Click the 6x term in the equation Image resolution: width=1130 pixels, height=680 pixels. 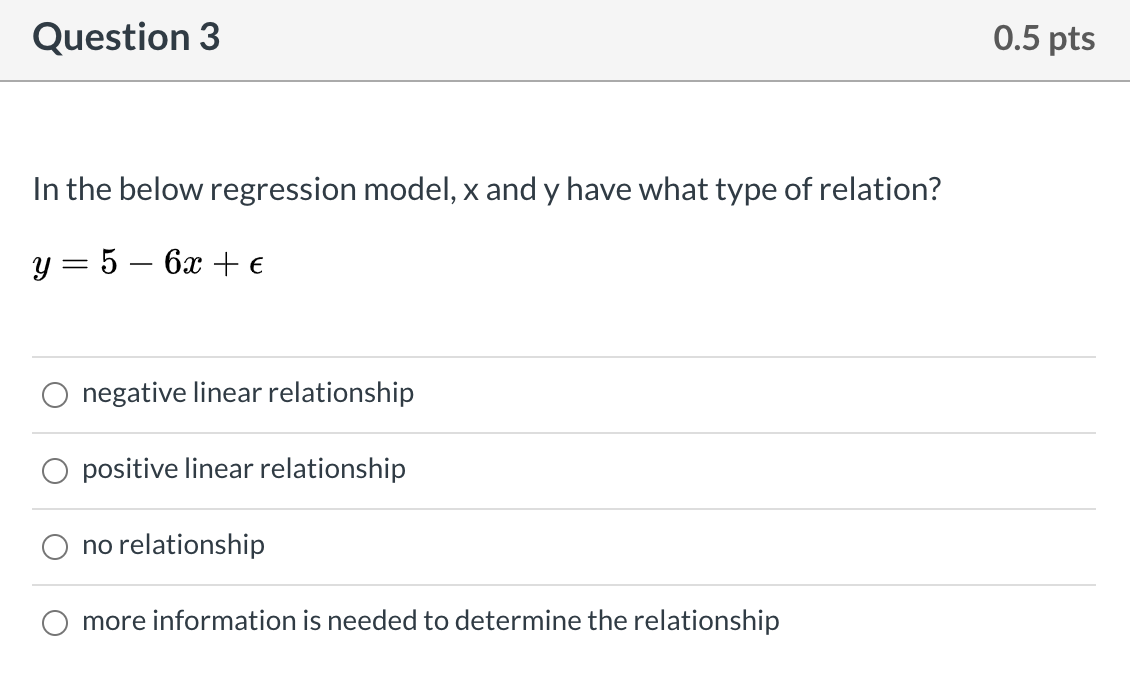point(183,262)
